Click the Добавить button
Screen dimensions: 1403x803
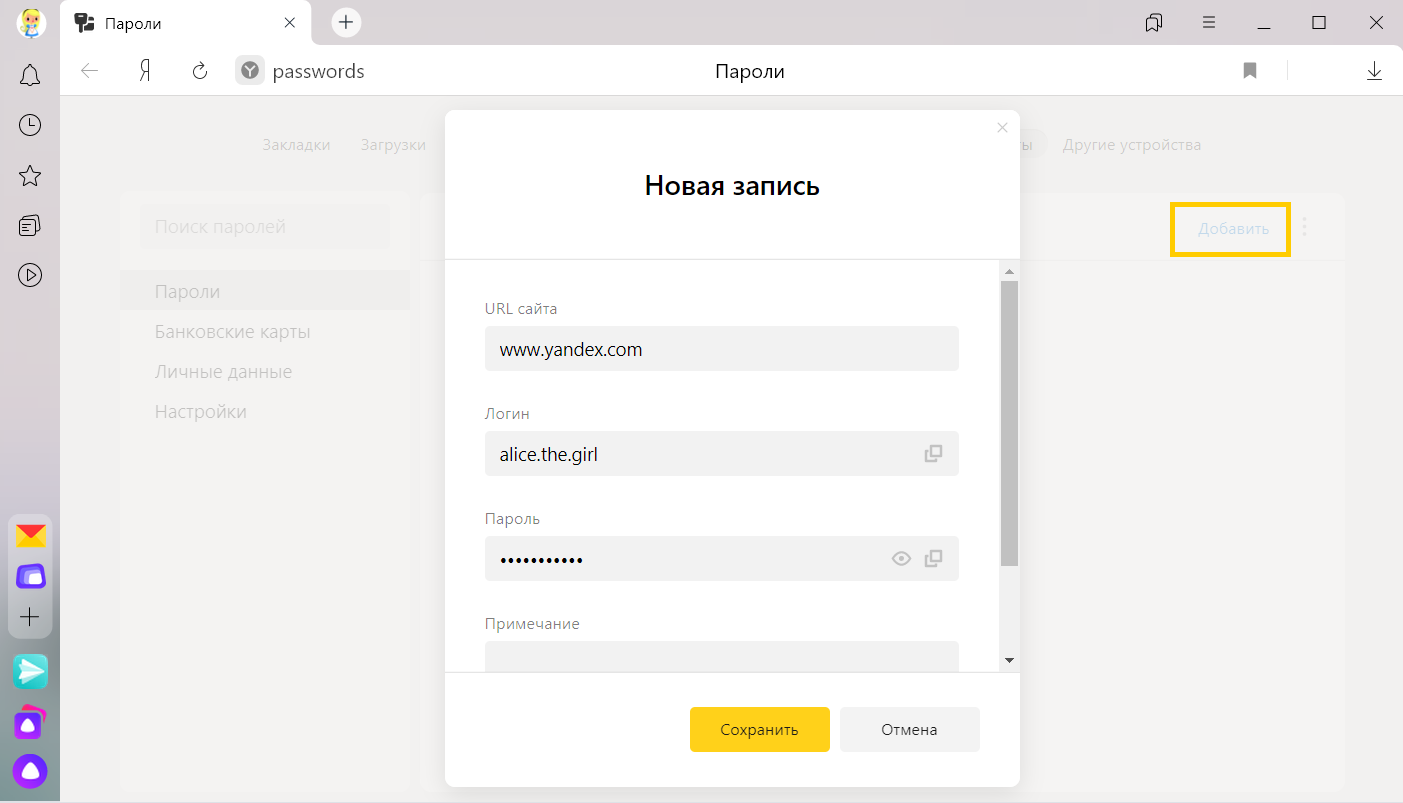1233,228
